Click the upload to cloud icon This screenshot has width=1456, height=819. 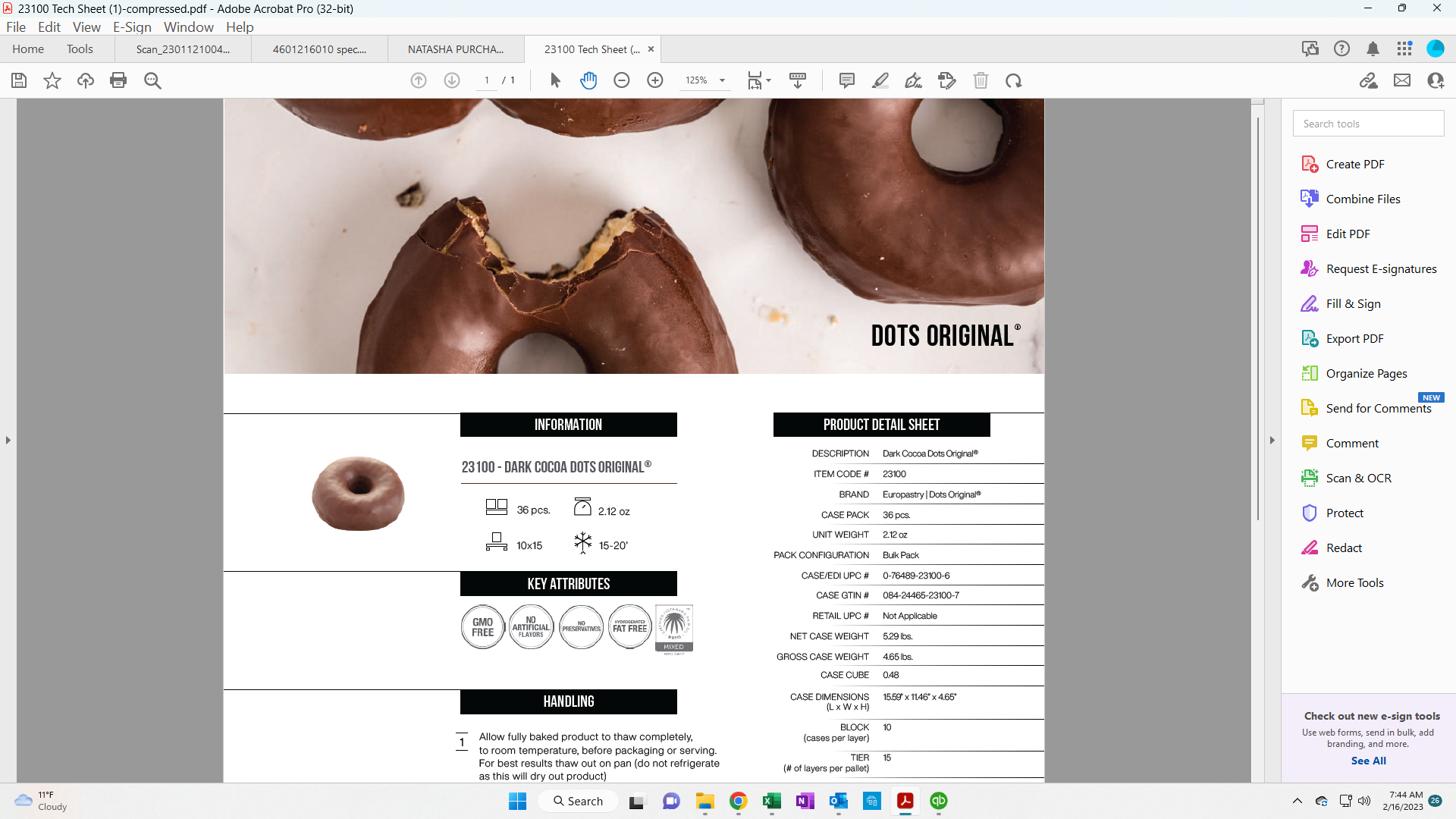(x=86, y=80)
